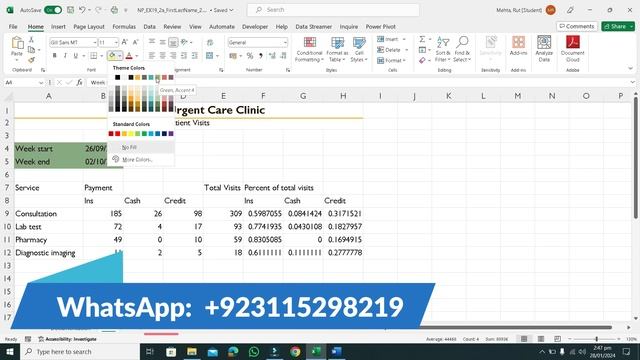The image size is (640, 360).
Task: Click the green Share button
Action: 618,26
